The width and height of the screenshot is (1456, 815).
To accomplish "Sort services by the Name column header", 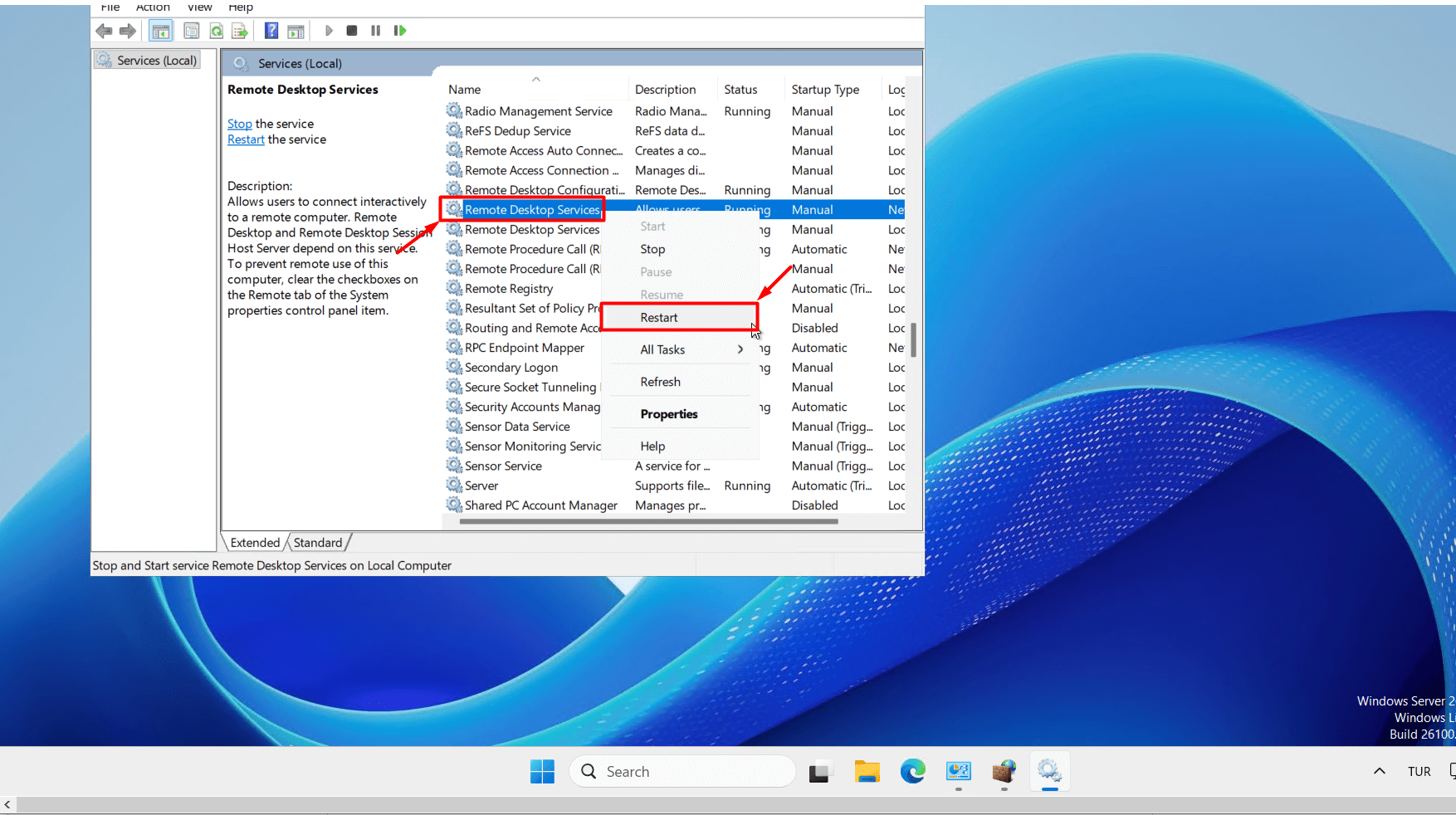I will 465,90.
